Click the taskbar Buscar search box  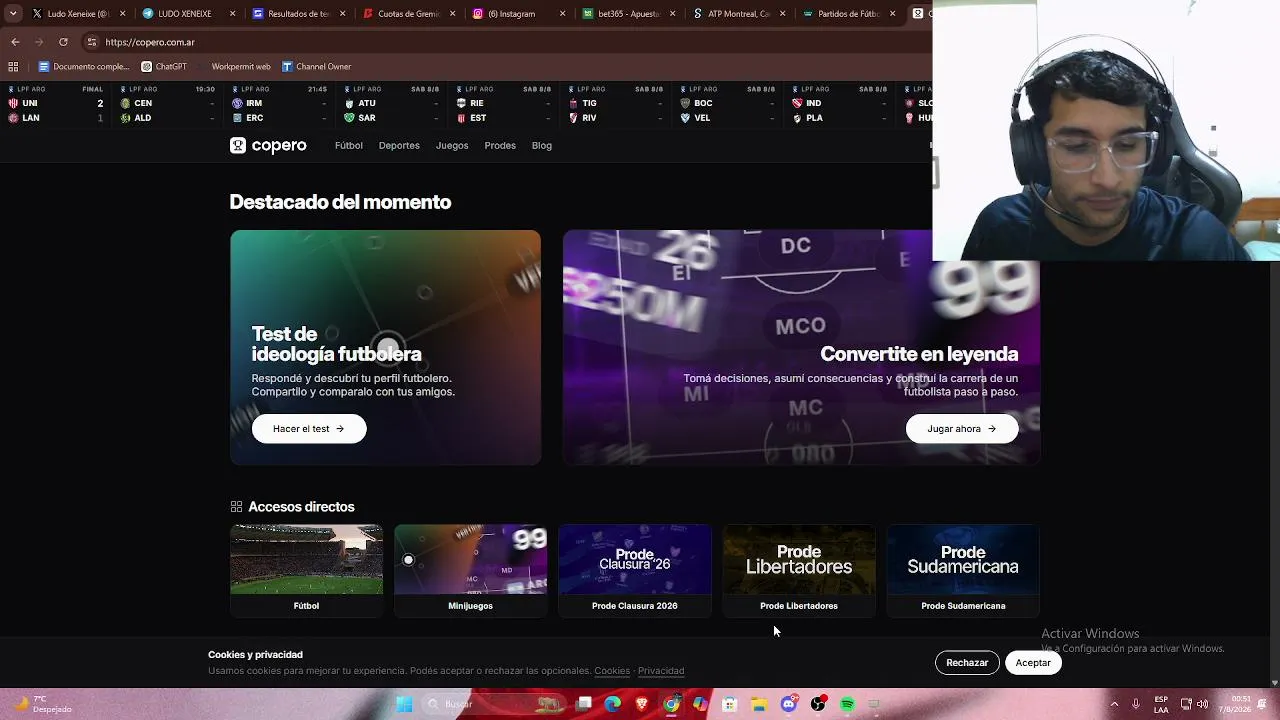pos(493,704)
